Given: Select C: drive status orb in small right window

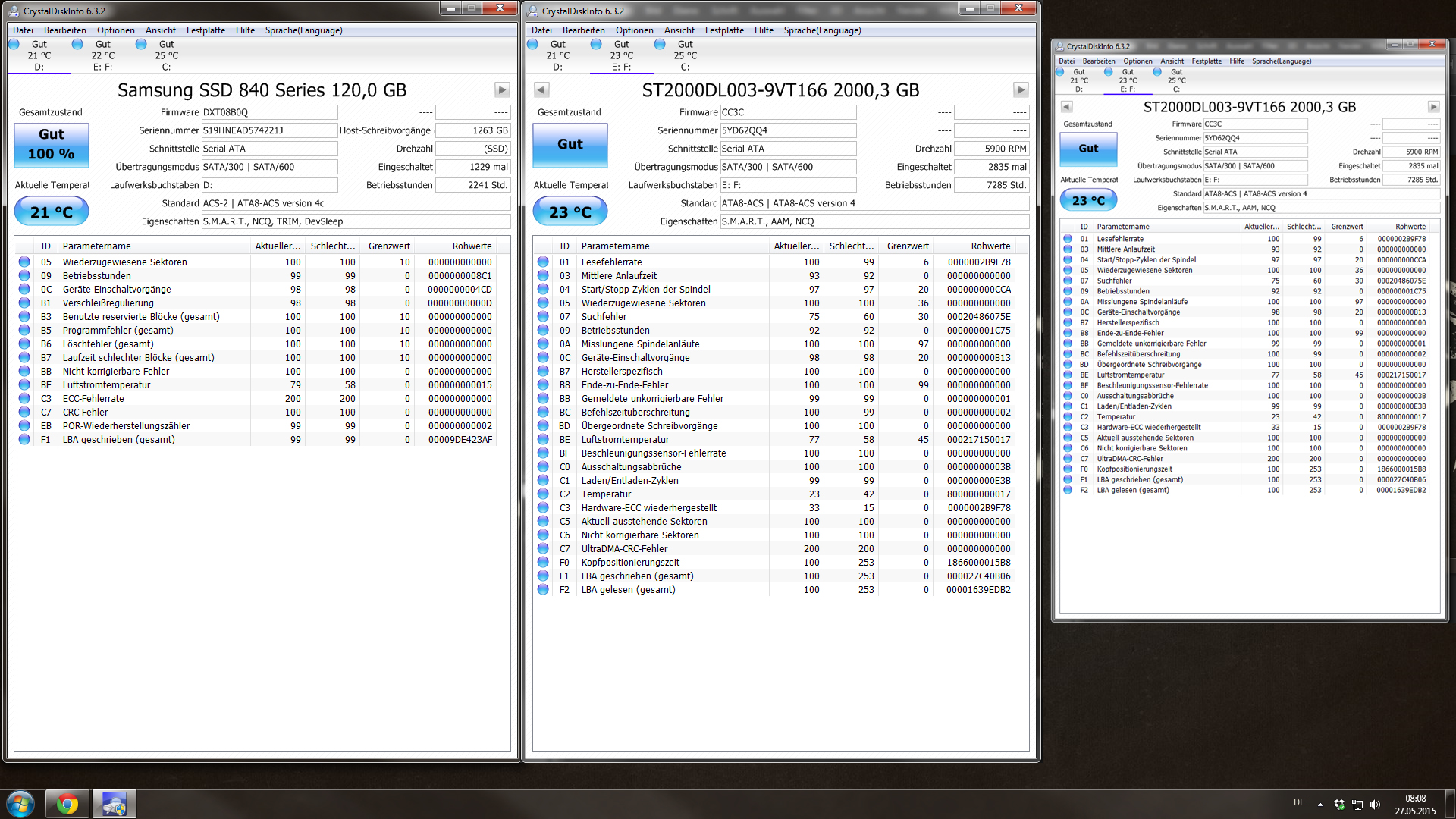Looking at the screenshot, I should coord(1157,72).
